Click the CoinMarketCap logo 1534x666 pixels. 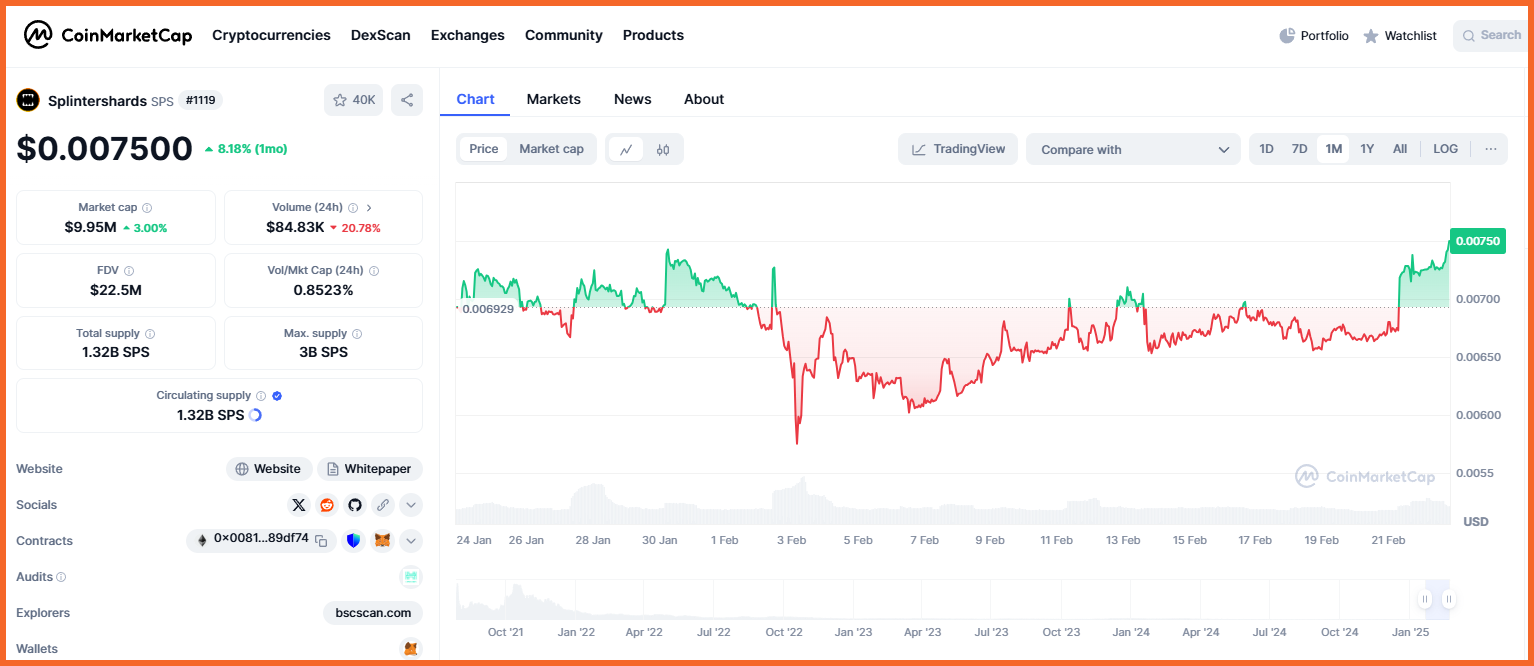(x=108, y=35)
